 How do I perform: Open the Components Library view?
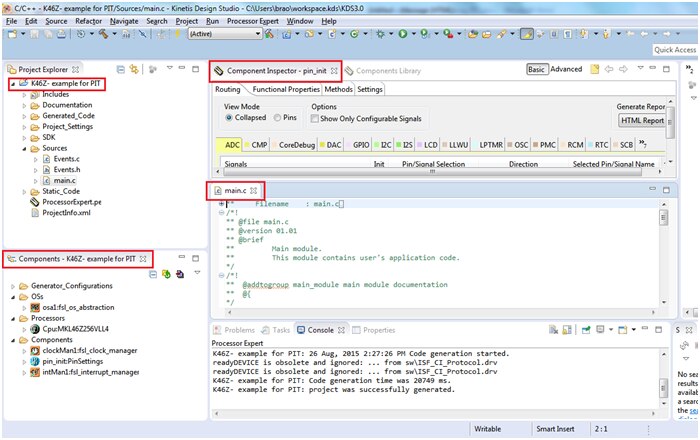(x=388, y=71)
